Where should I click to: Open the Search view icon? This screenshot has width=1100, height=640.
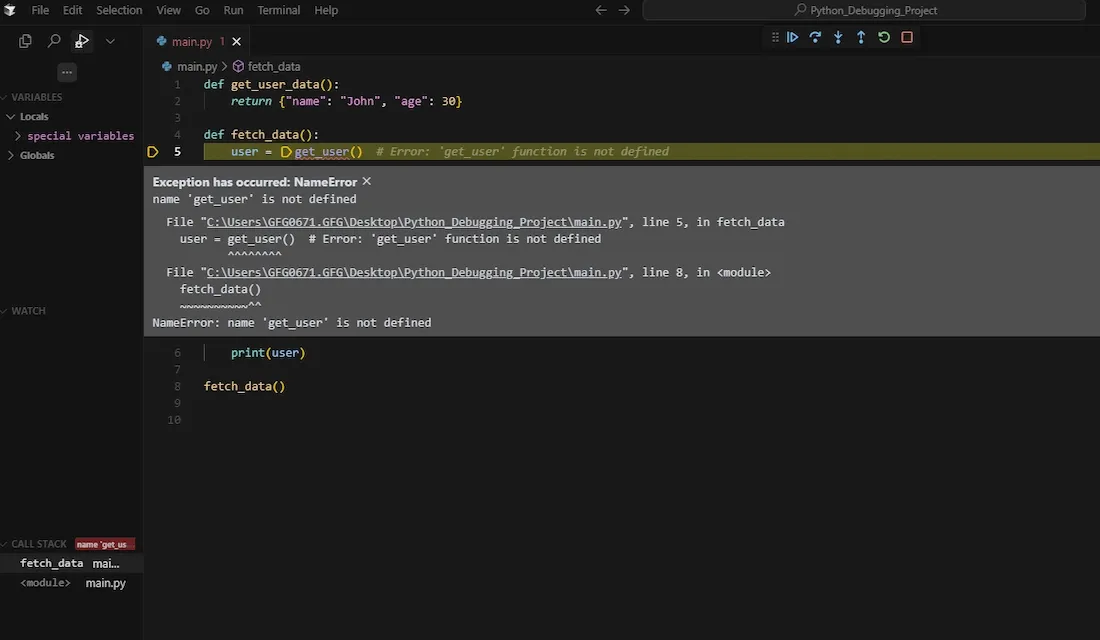[55, 41]
